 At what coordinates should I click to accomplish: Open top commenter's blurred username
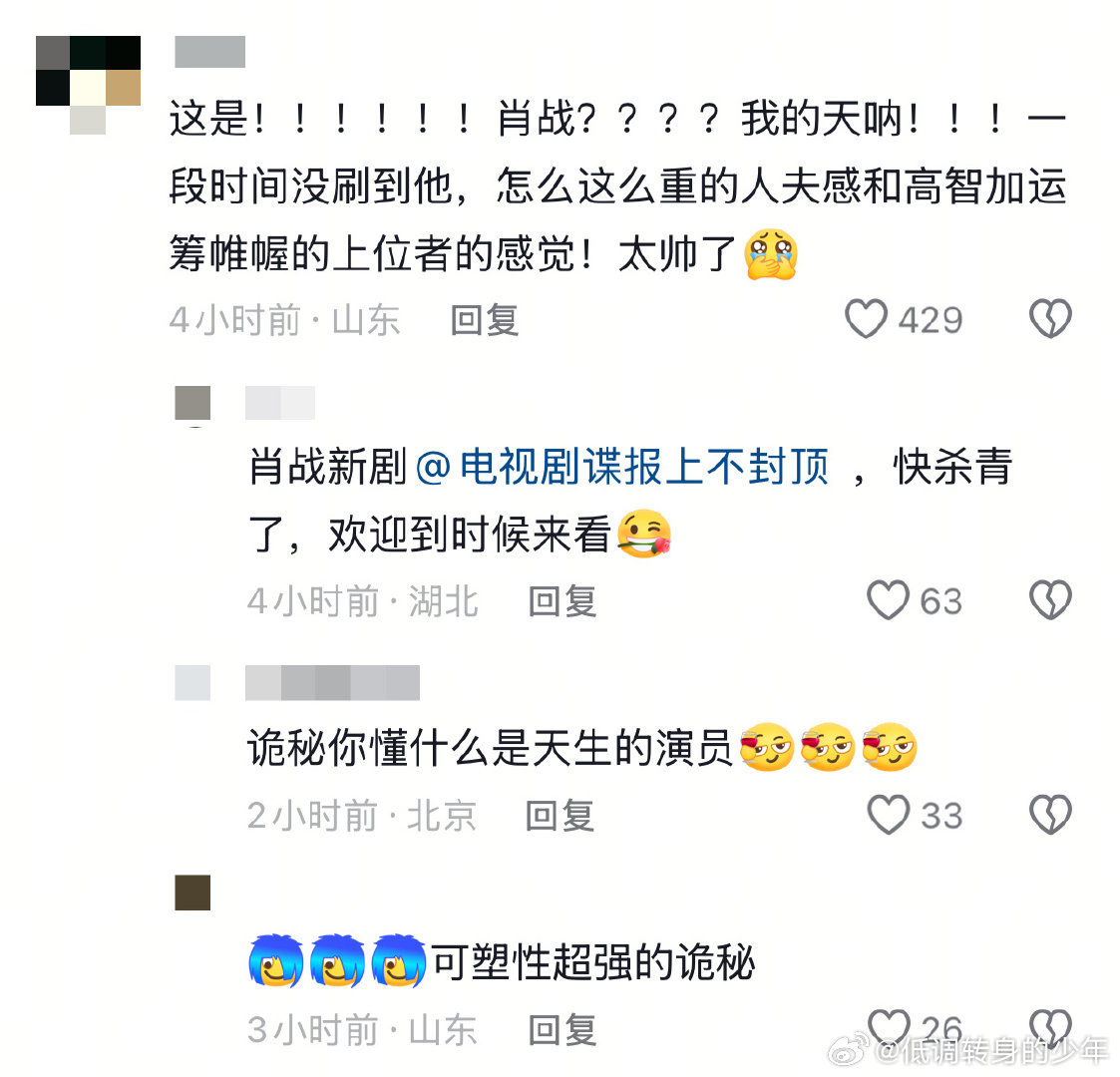point(210,52)
